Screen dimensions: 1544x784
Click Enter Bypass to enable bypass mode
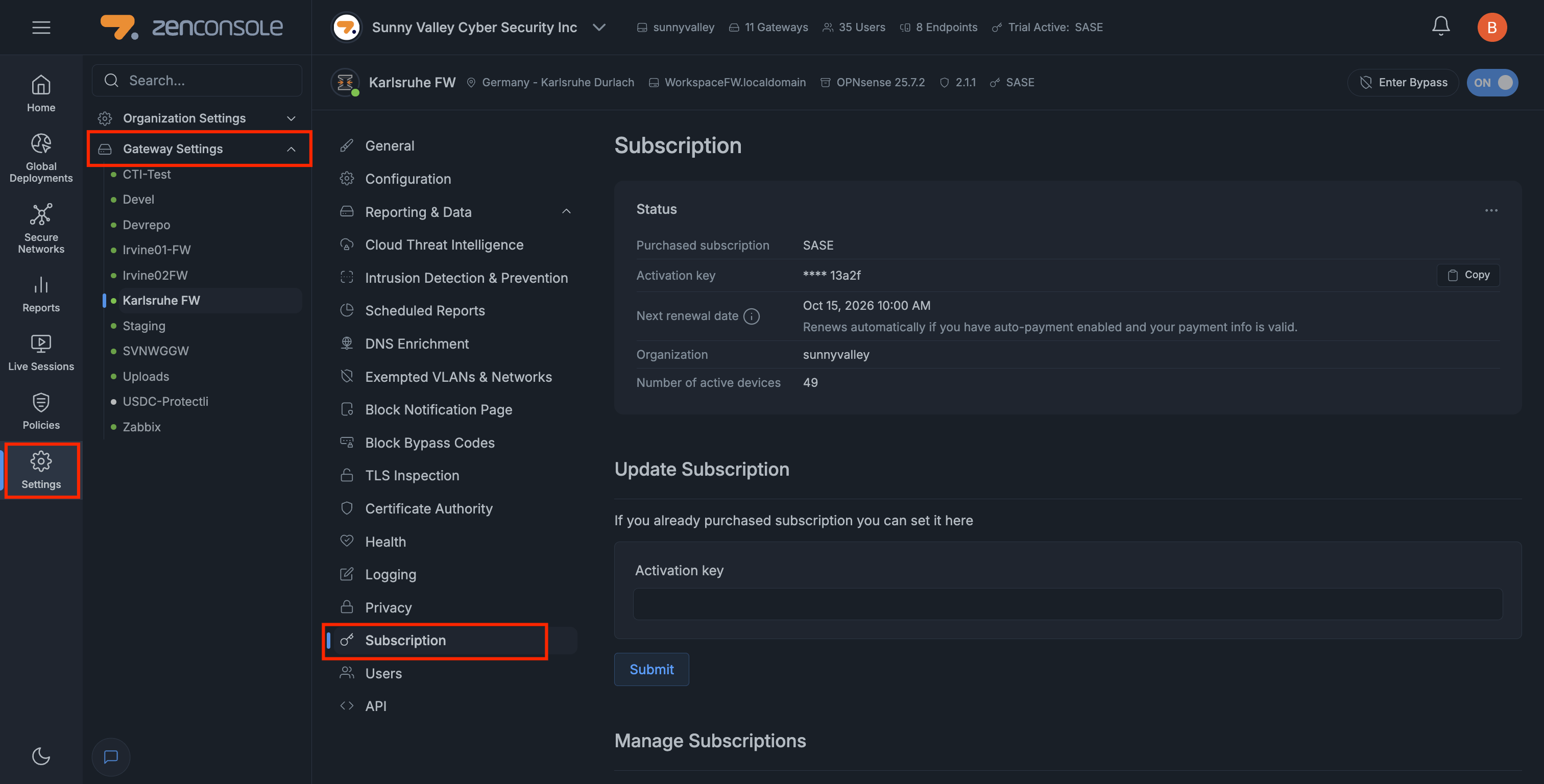pos(1403,82)
